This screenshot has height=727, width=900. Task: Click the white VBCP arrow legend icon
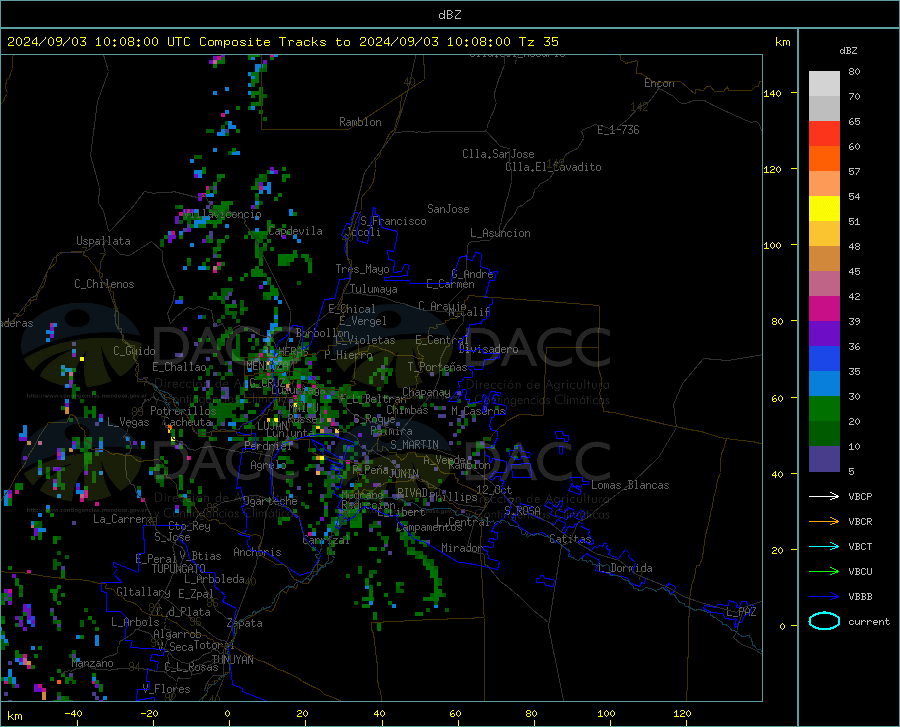coord(824,496)
